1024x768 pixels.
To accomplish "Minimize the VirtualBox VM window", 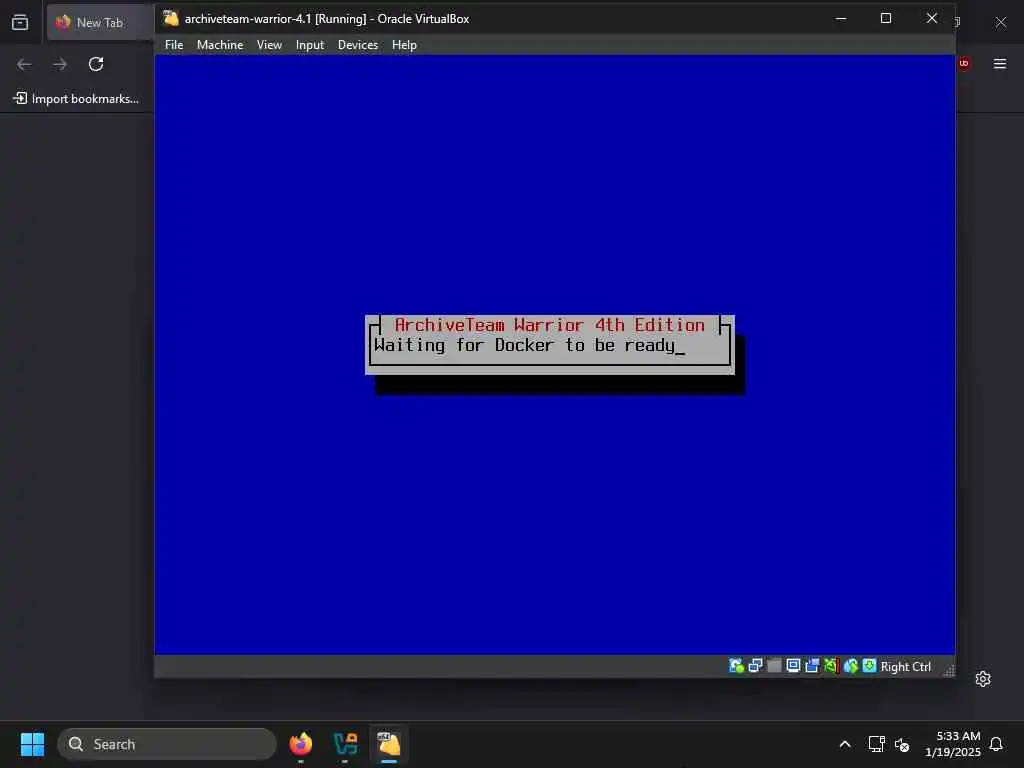I will (841, 18).
